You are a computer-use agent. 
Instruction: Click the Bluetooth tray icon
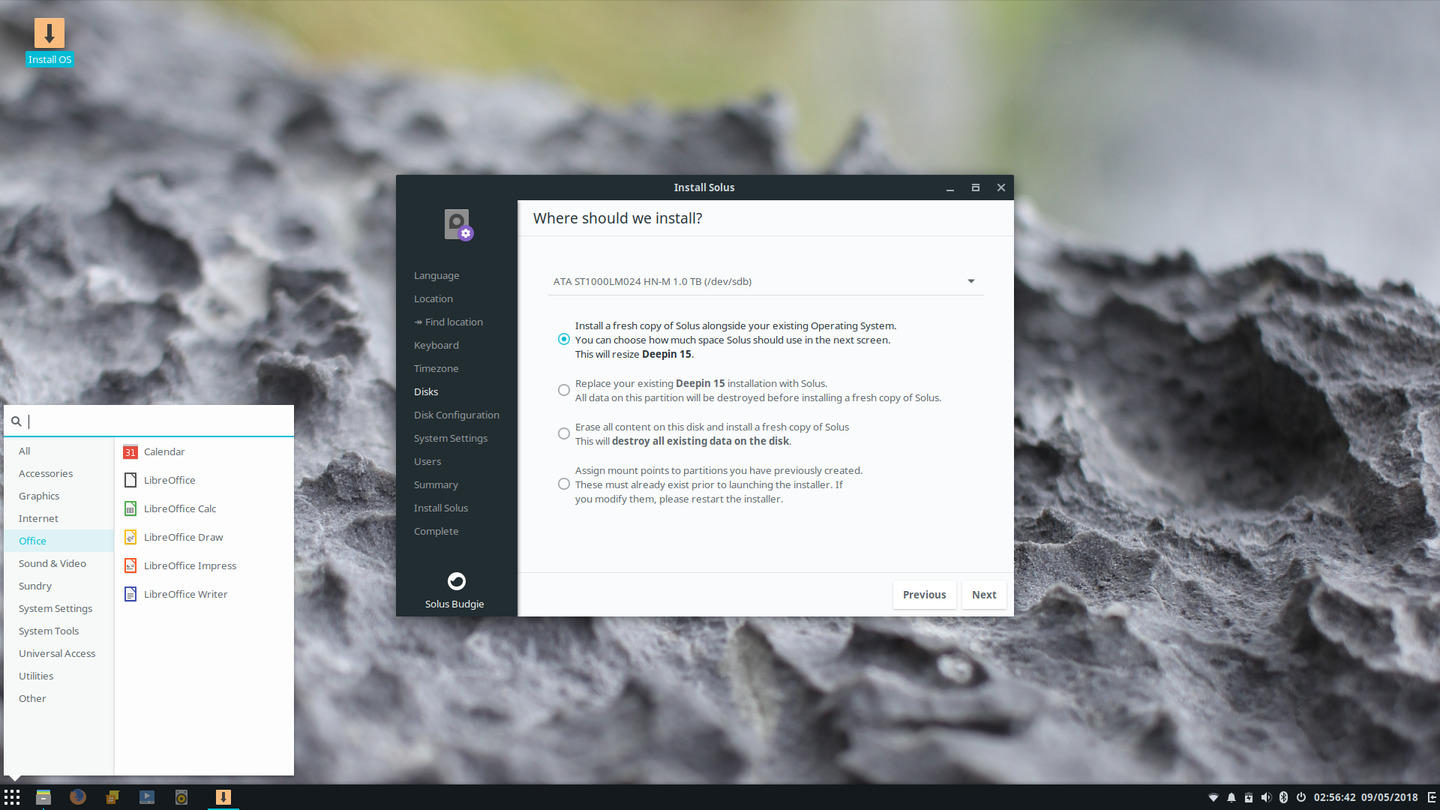(1283, 797)
